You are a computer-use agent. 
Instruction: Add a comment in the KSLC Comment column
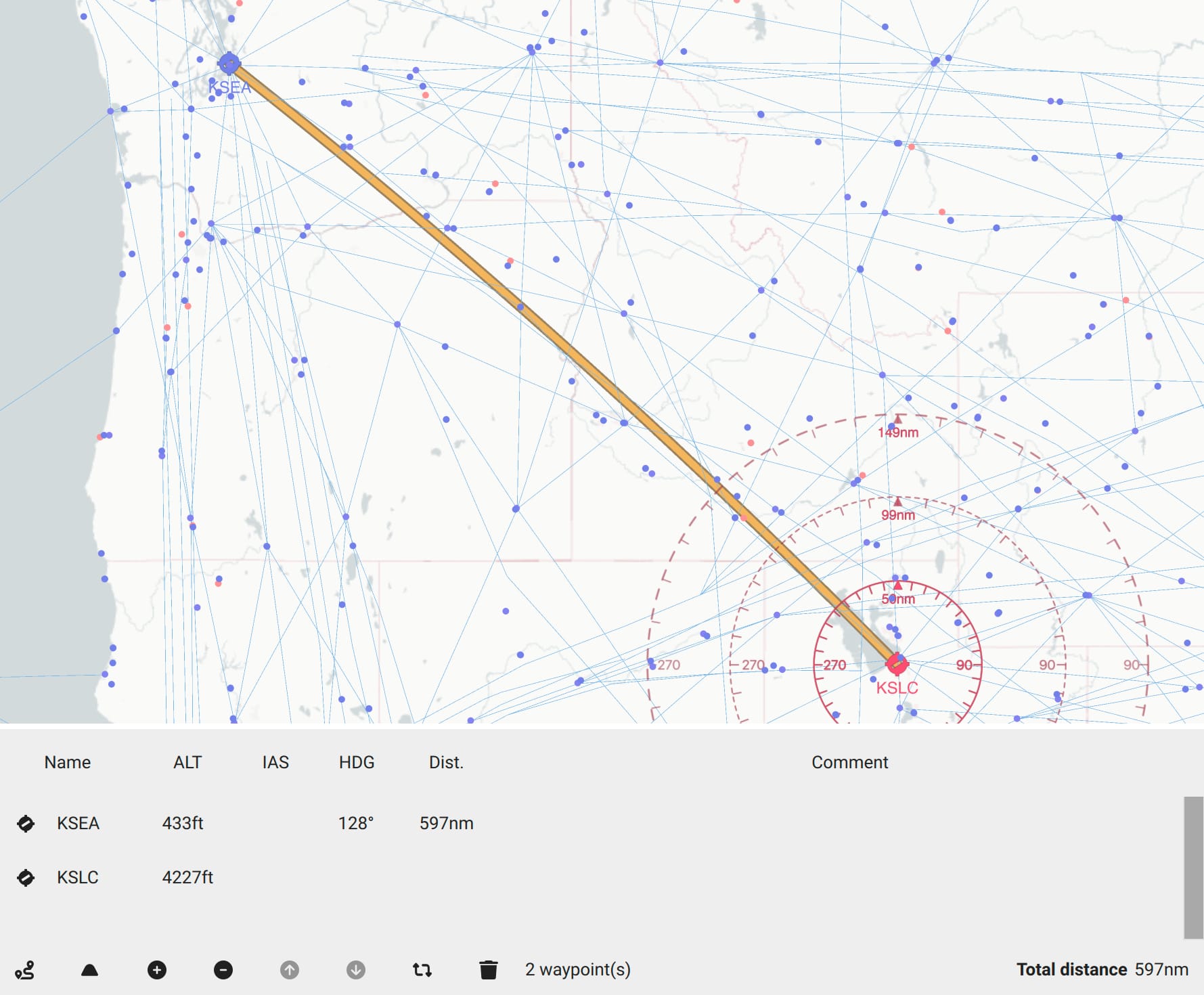tap(849, 878)
